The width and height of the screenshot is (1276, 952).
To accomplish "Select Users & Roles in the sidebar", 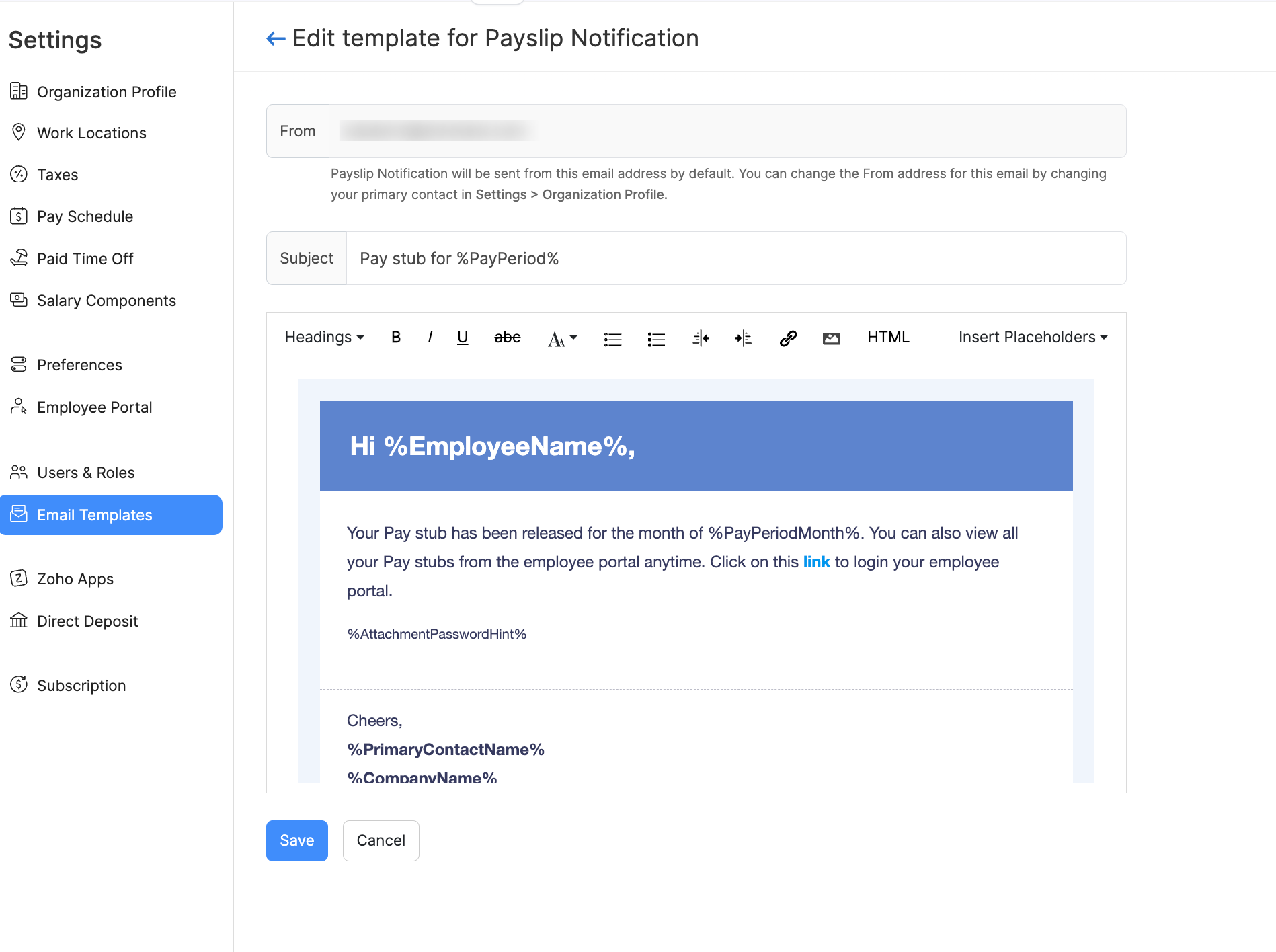I will pos(85,472).
